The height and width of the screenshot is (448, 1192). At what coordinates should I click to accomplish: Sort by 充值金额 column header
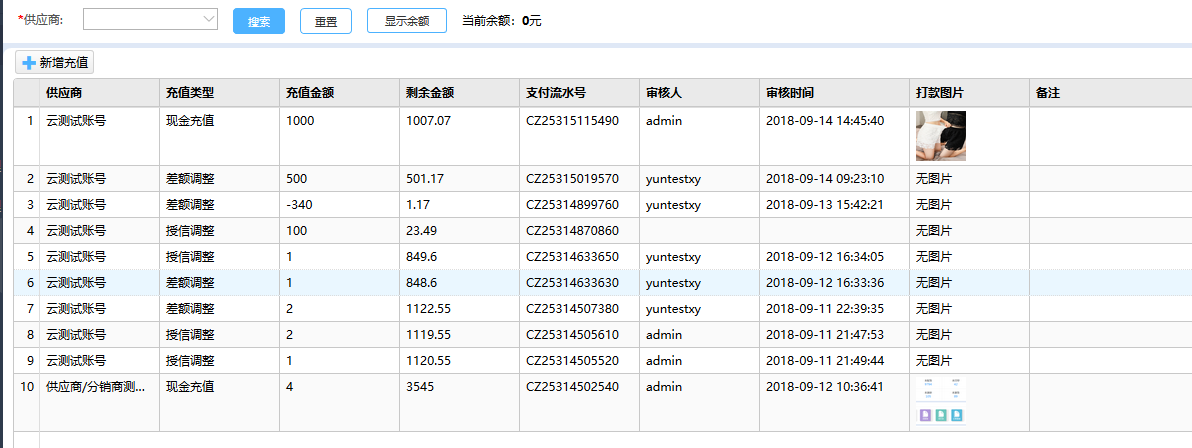(309, 93)
